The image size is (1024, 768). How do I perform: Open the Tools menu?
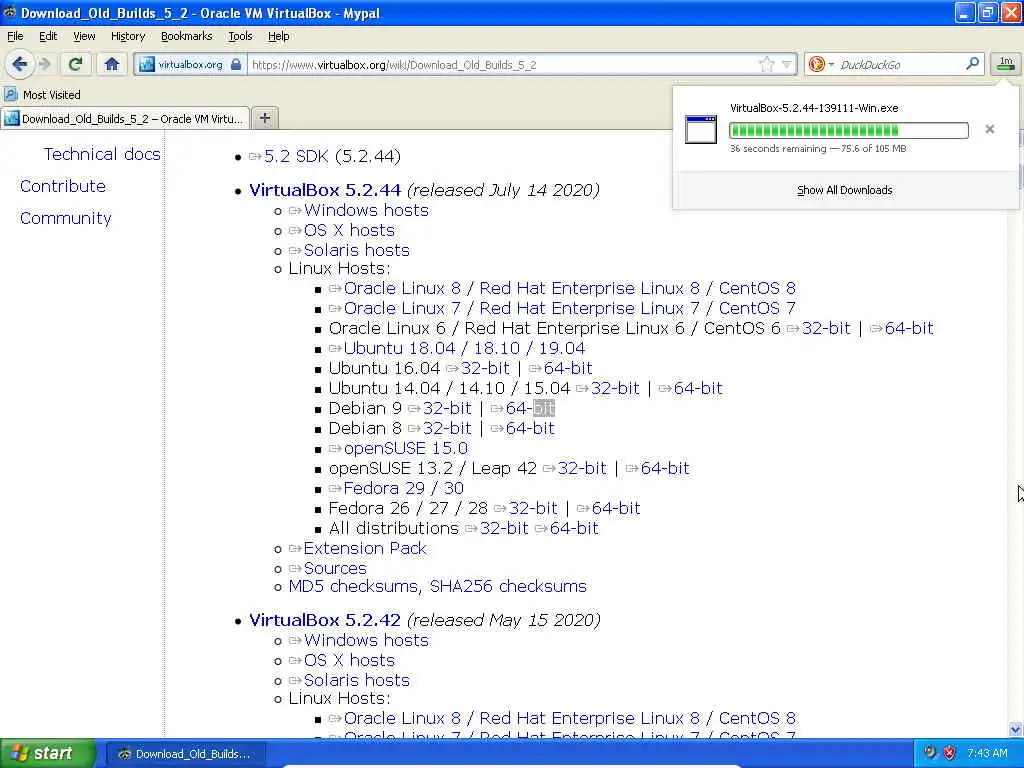tap(240, 36)
